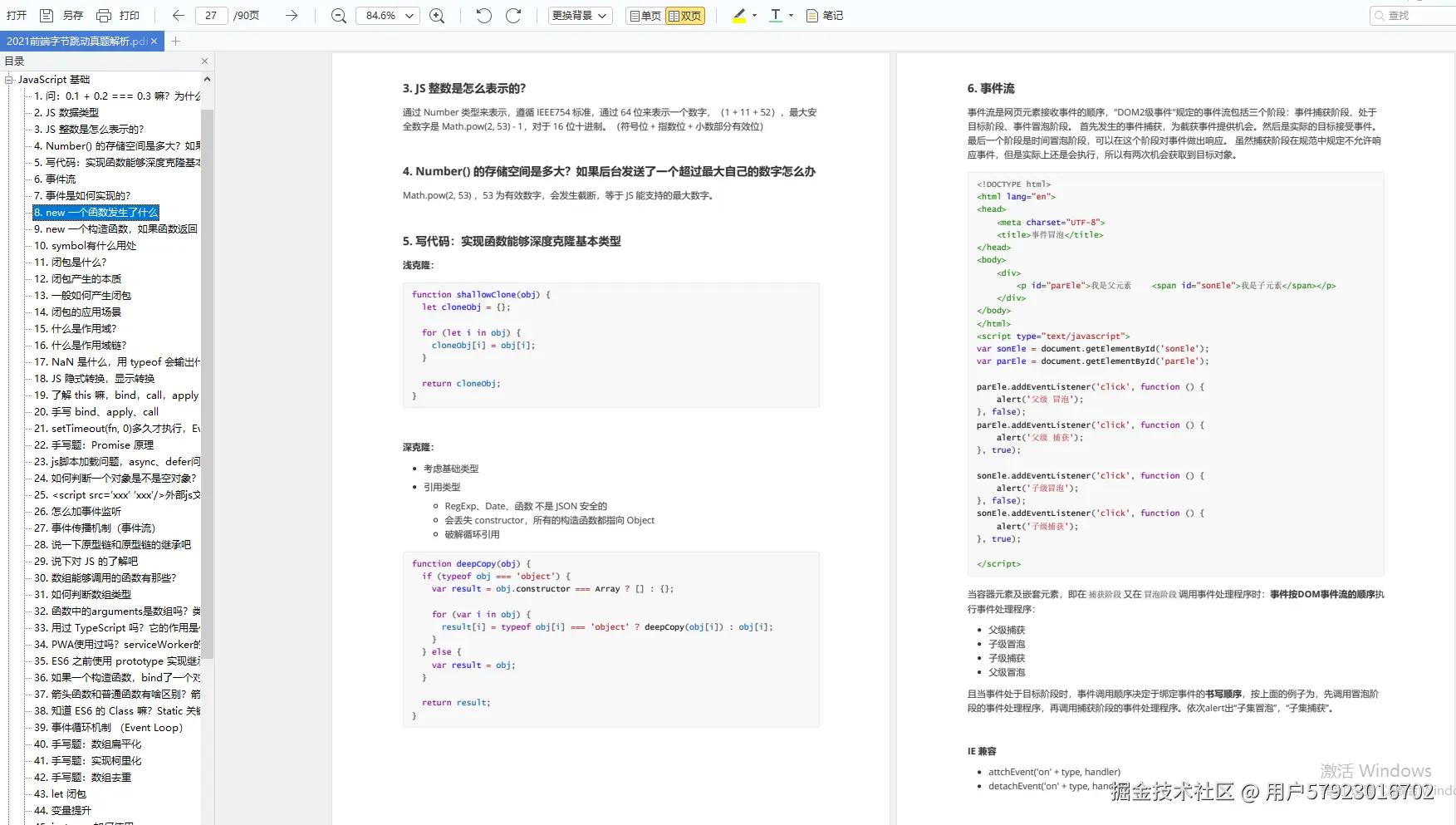Open outline item 44. 变量提升
The image size is (1456, 825).
pos(62,810)
